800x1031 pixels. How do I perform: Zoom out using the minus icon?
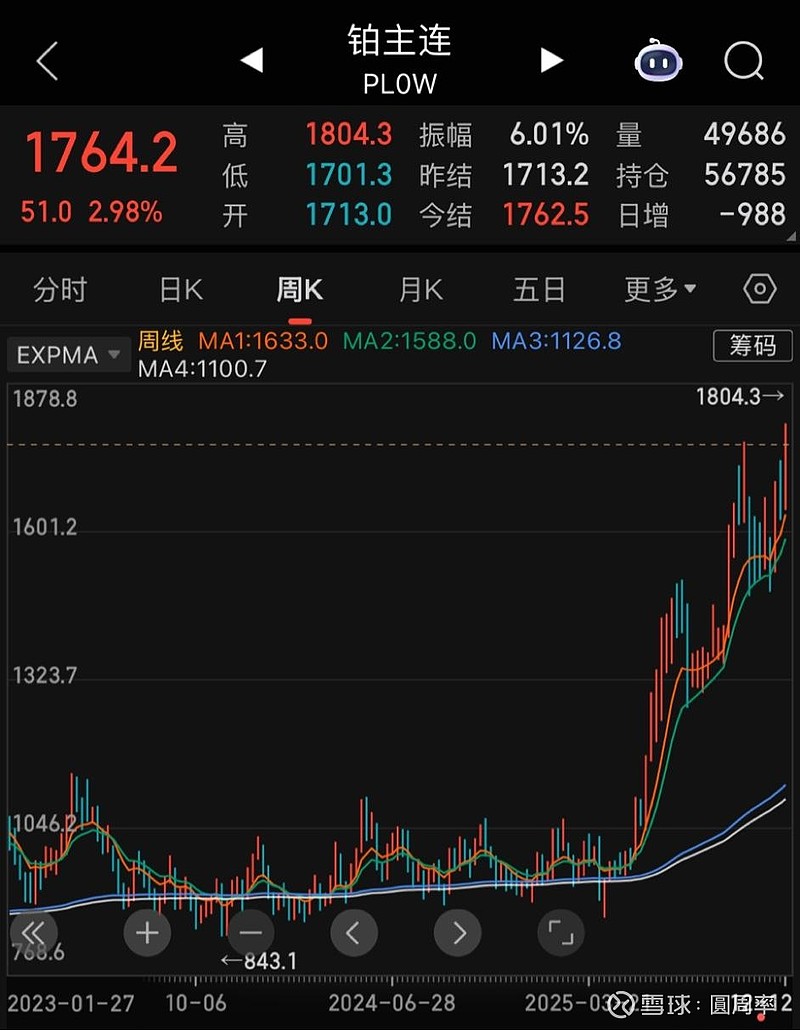coord(250,932)
